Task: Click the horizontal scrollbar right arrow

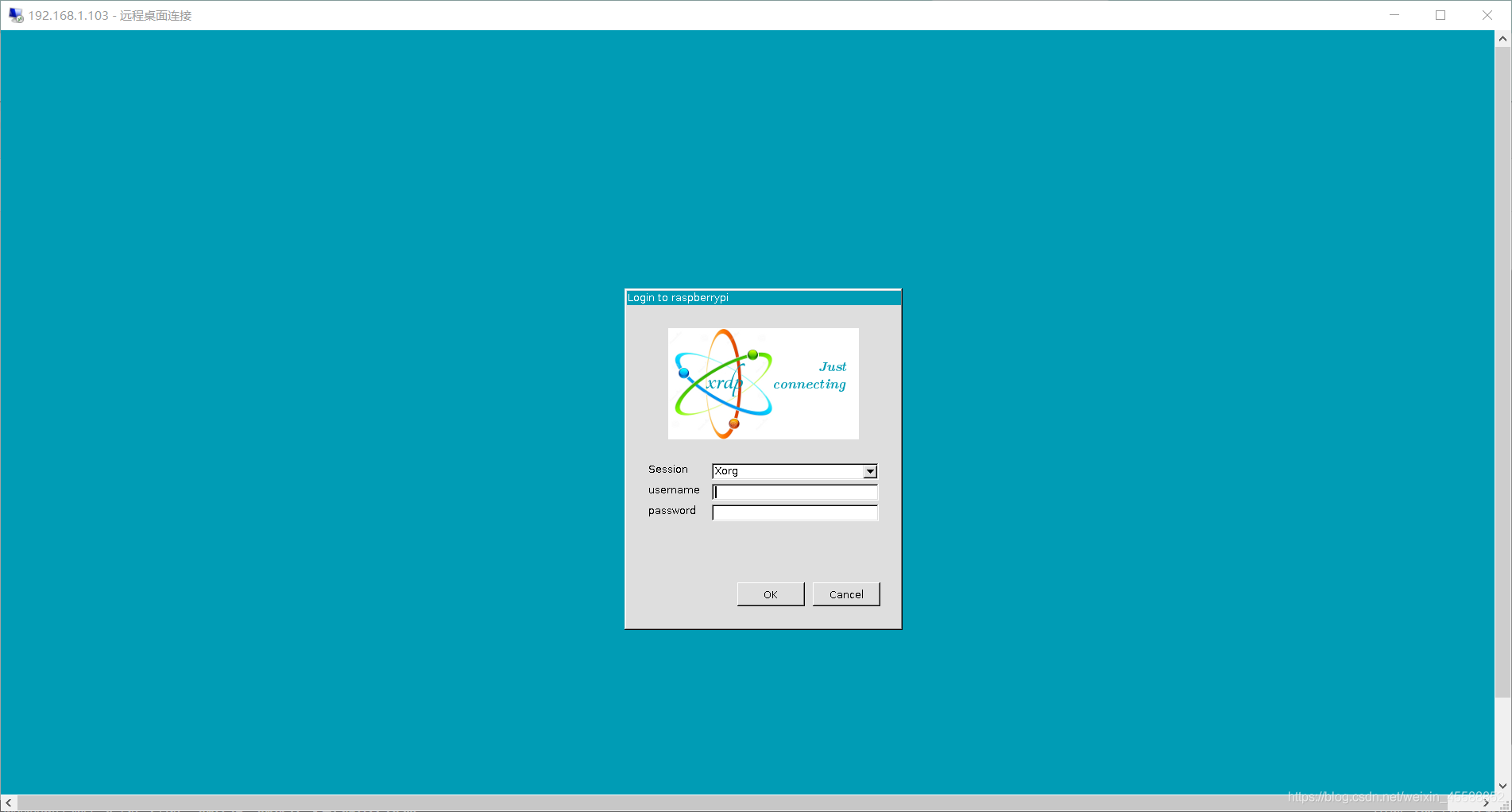Action: click(x=1487, y=803)
